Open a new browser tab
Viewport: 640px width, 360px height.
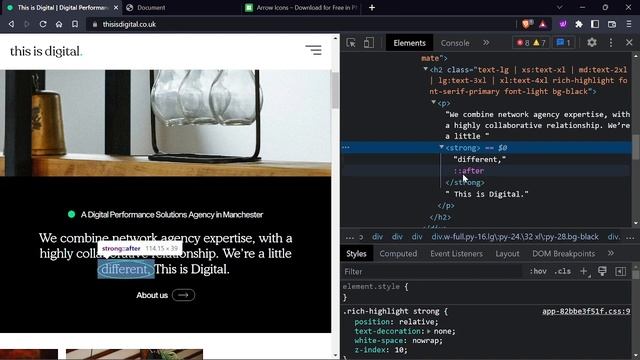(372, 8)
